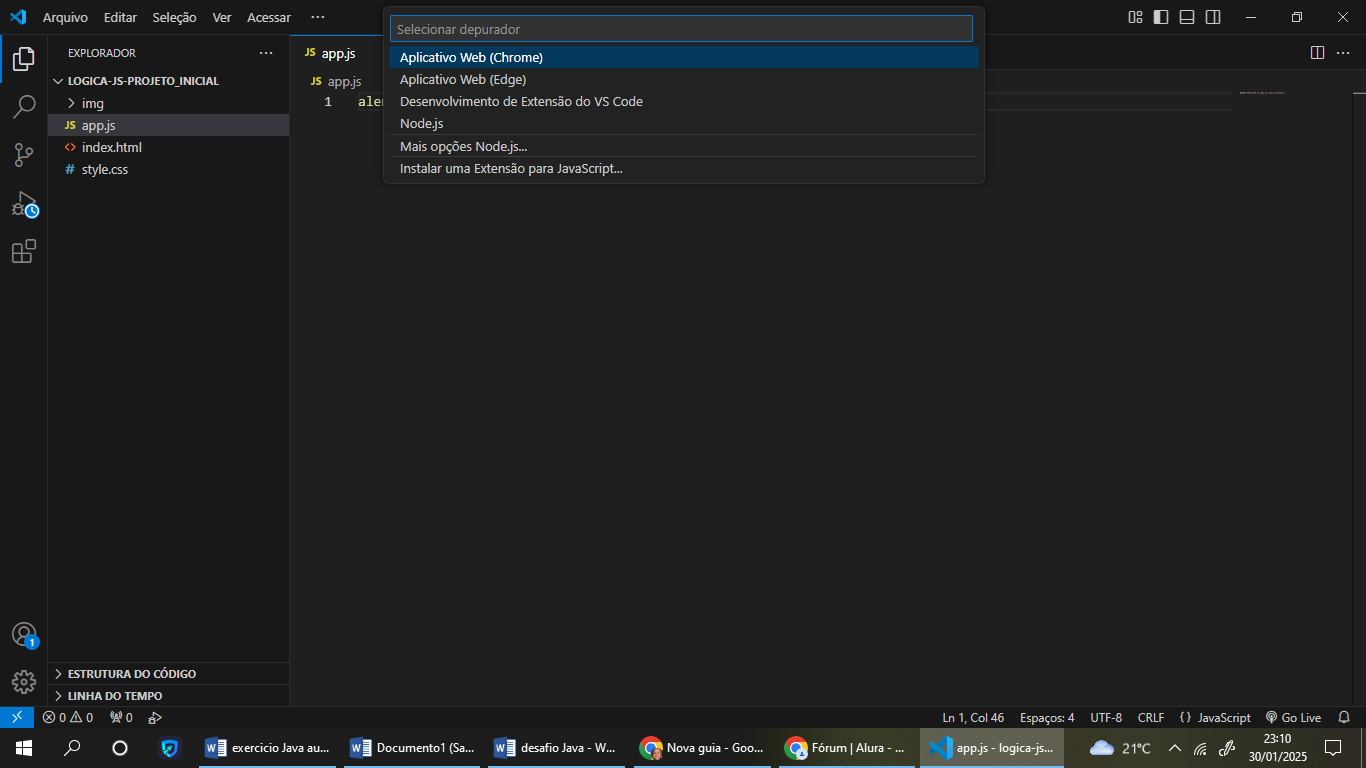
Task: Switch to Documento1 Word window
Action: tap(413, 748)
